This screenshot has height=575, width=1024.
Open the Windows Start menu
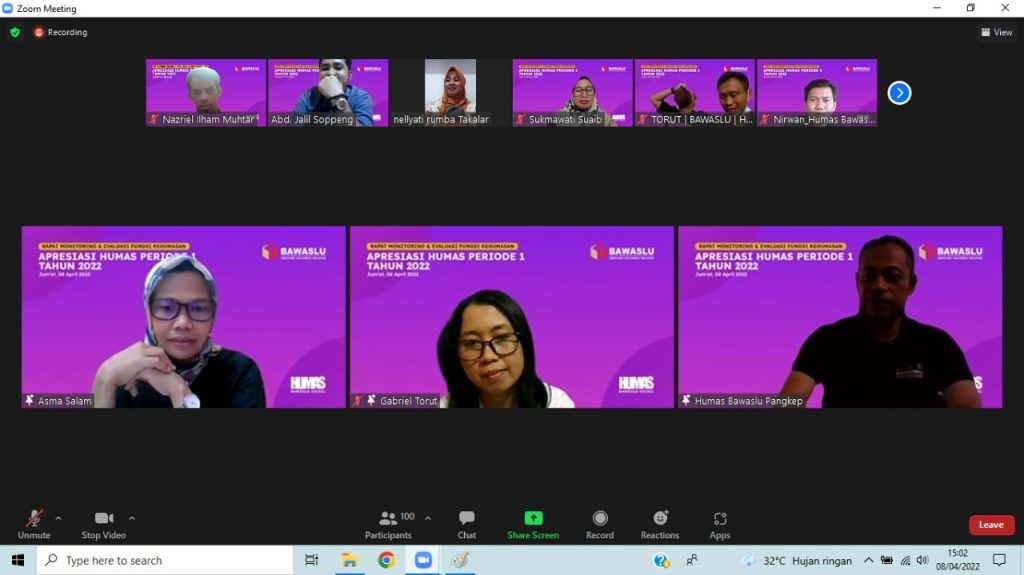pos(18,560)
